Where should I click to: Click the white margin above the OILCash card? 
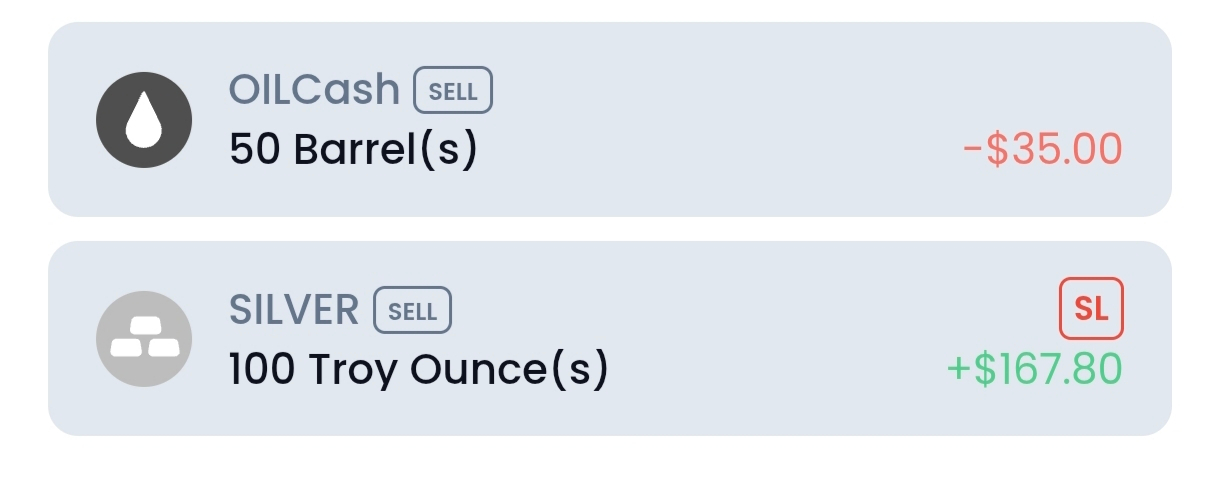click(610, 11)
